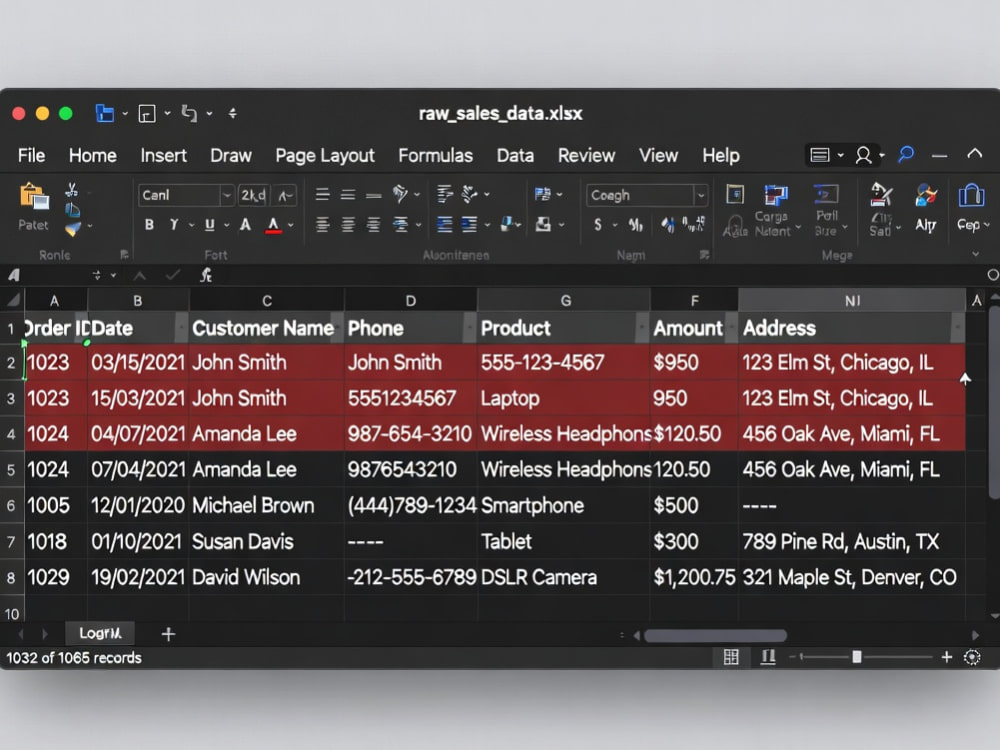
Task: Click the Format Painter brush icon
Action: coord(73,228)
